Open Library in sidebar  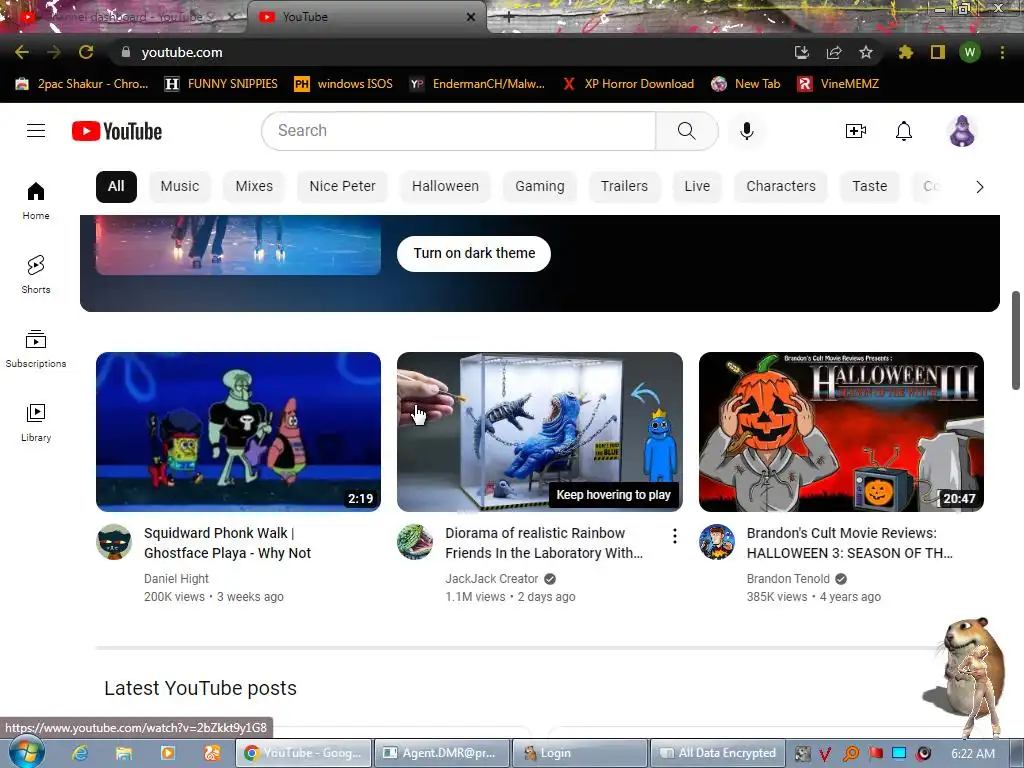tap(36, 423)
